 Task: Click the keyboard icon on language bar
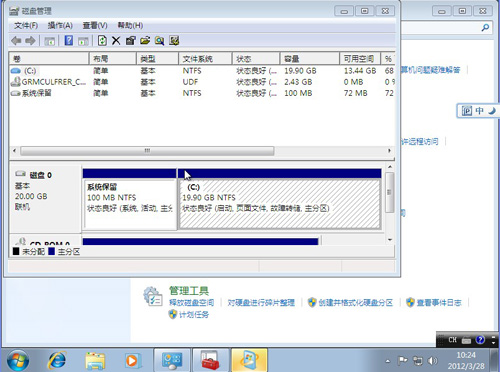466,340
